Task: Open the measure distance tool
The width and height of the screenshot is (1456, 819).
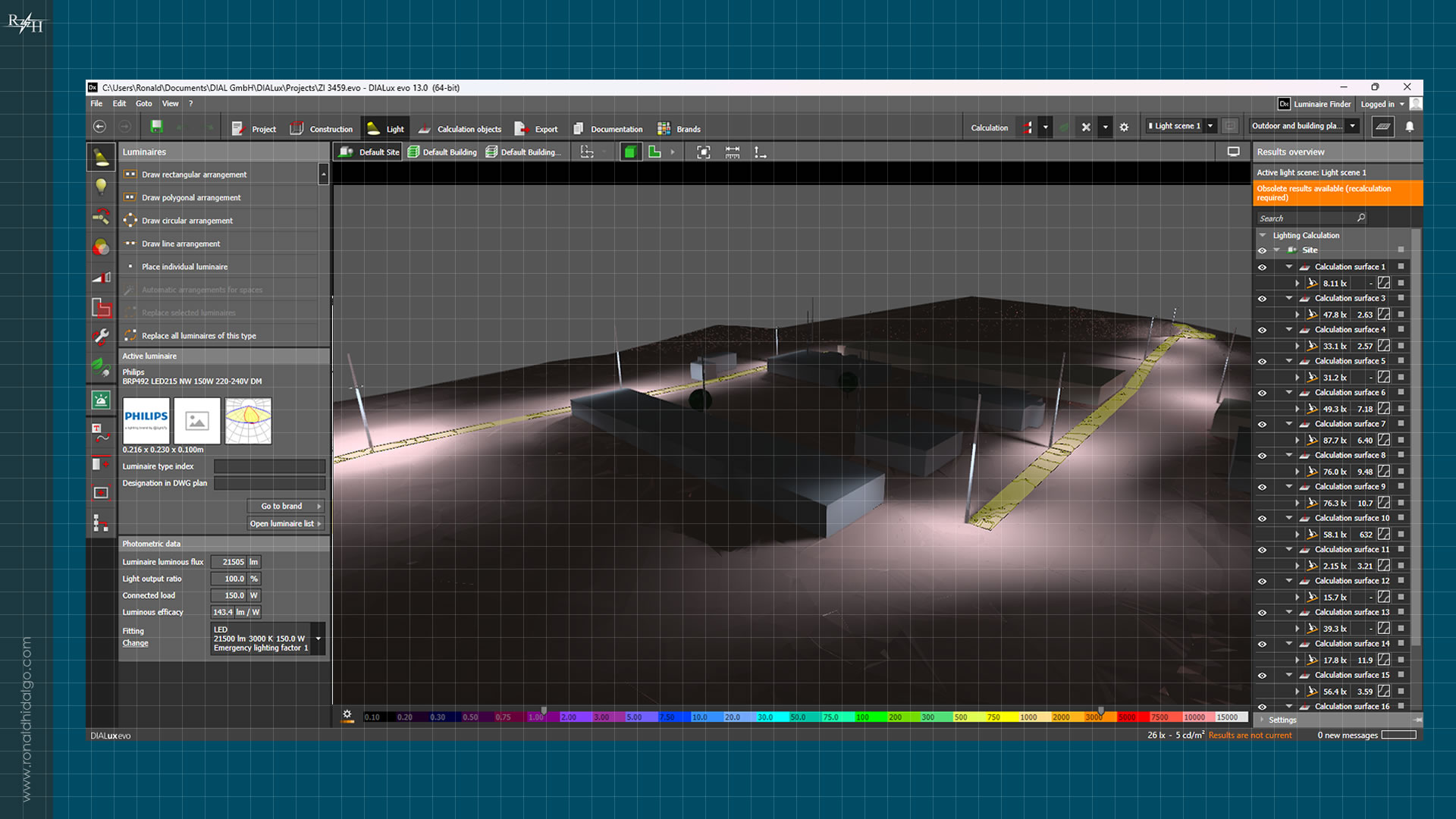Action: coord(732,152)
